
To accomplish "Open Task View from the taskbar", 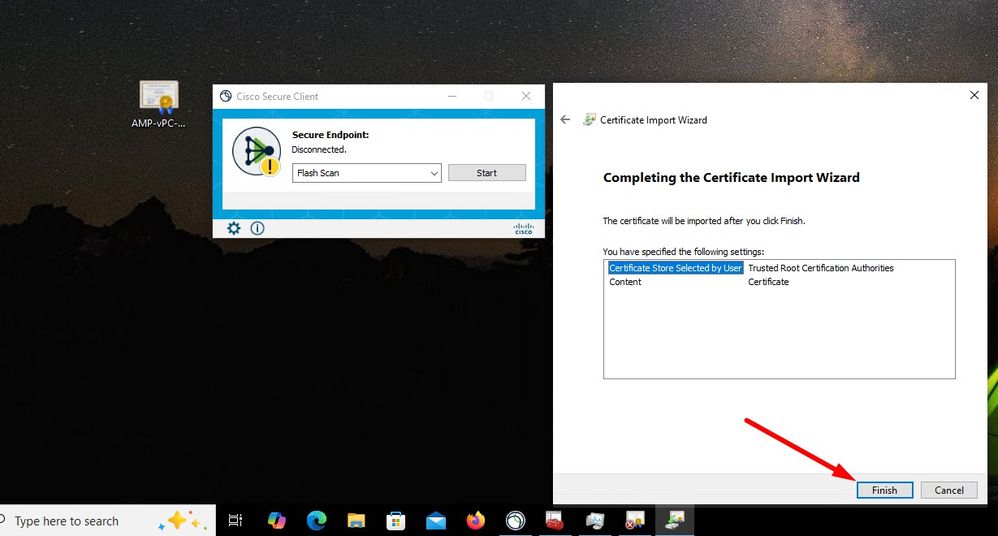I will pyautogui.click(x=235, y=521).
